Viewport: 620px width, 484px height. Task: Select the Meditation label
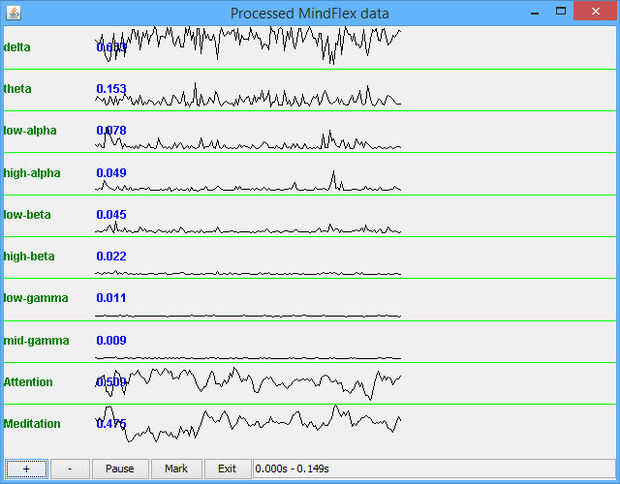coord(32,424)
